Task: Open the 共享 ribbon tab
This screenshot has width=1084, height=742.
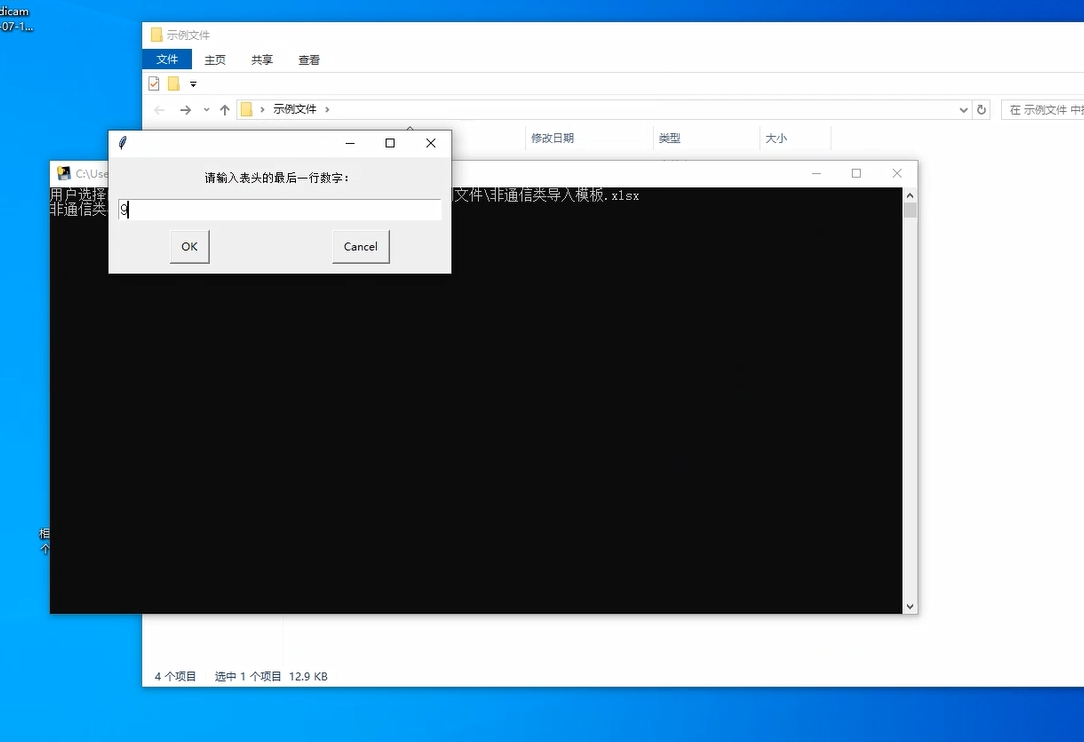Action: (262, 60)
